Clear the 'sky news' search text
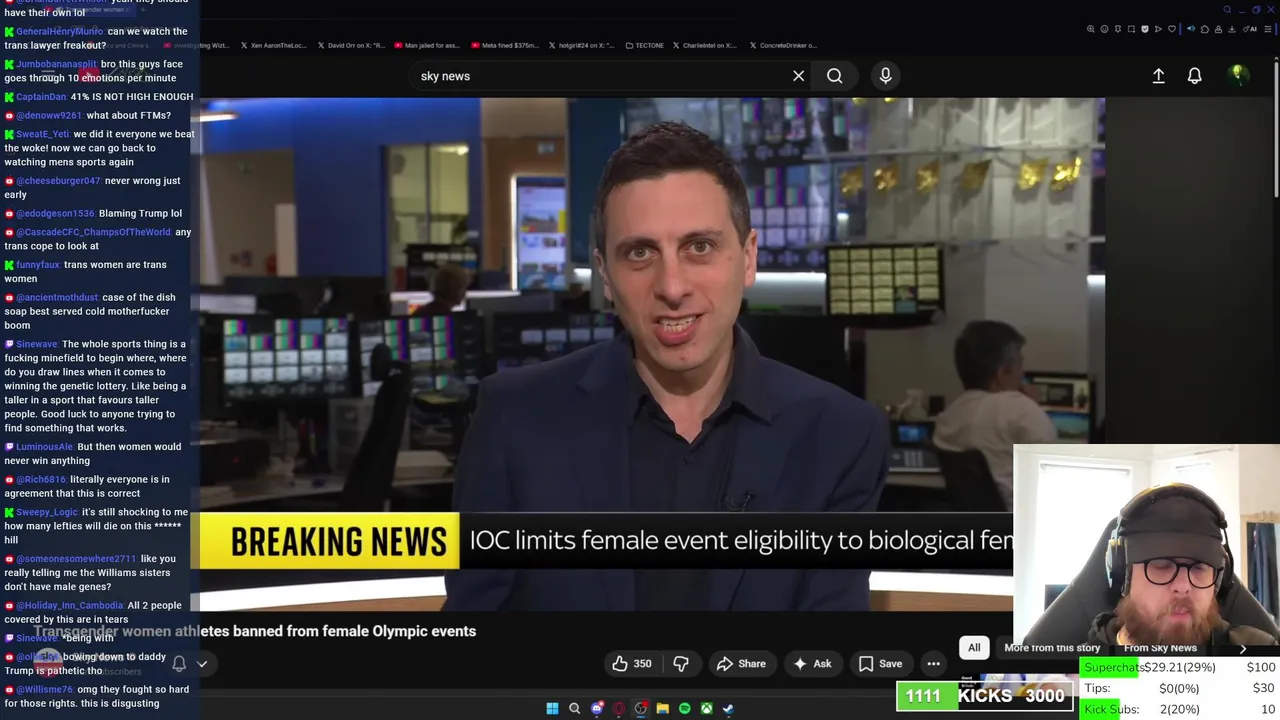Viewport: 1280px width, 720px height. 798,76
